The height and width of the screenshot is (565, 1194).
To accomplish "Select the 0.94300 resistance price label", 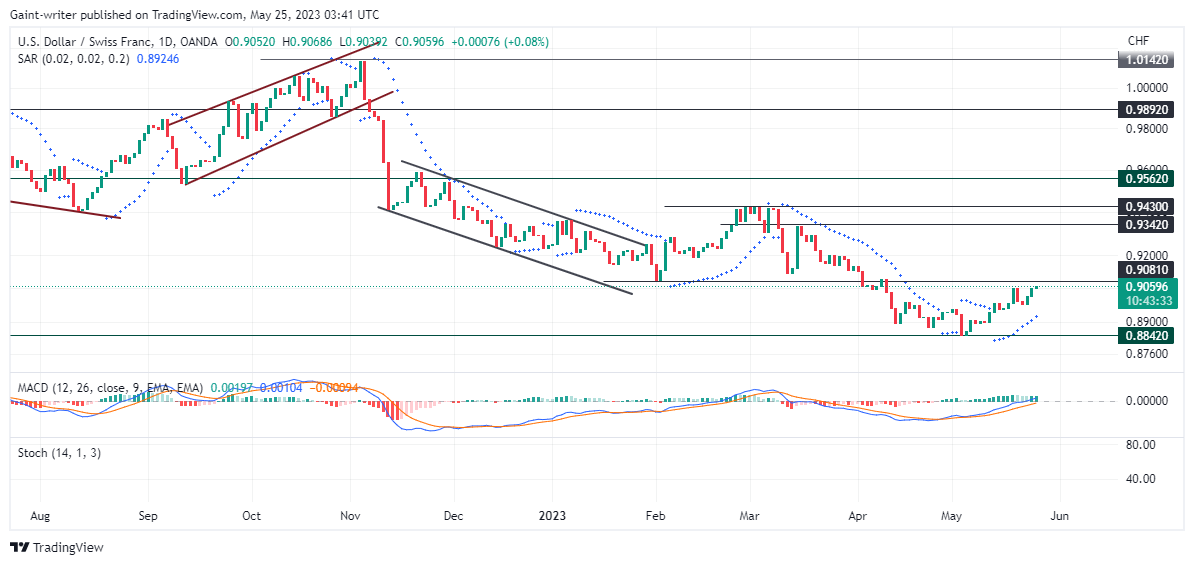I will coord(1145,206).
